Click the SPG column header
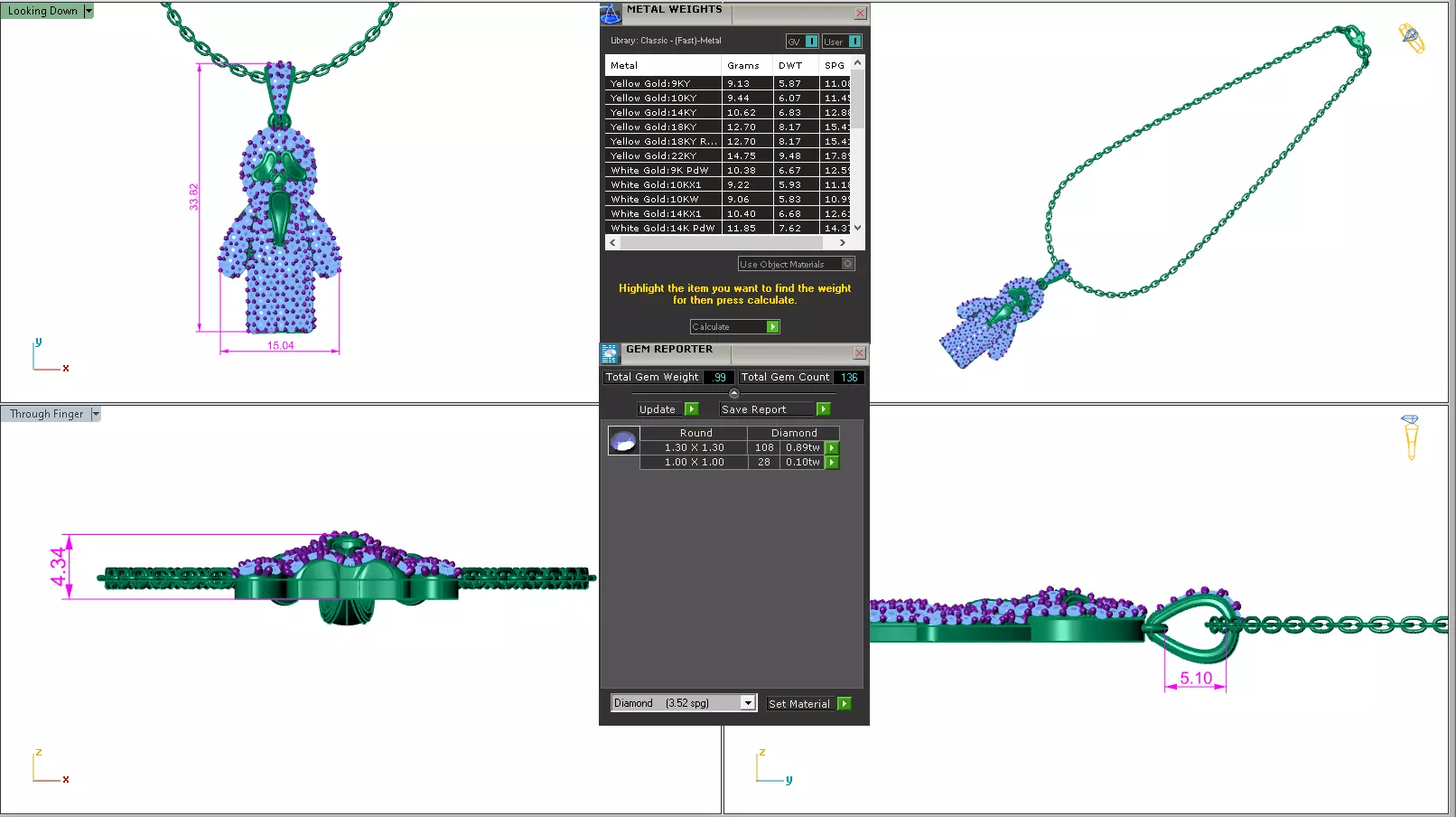1456x817 pixels. point(835,66)
